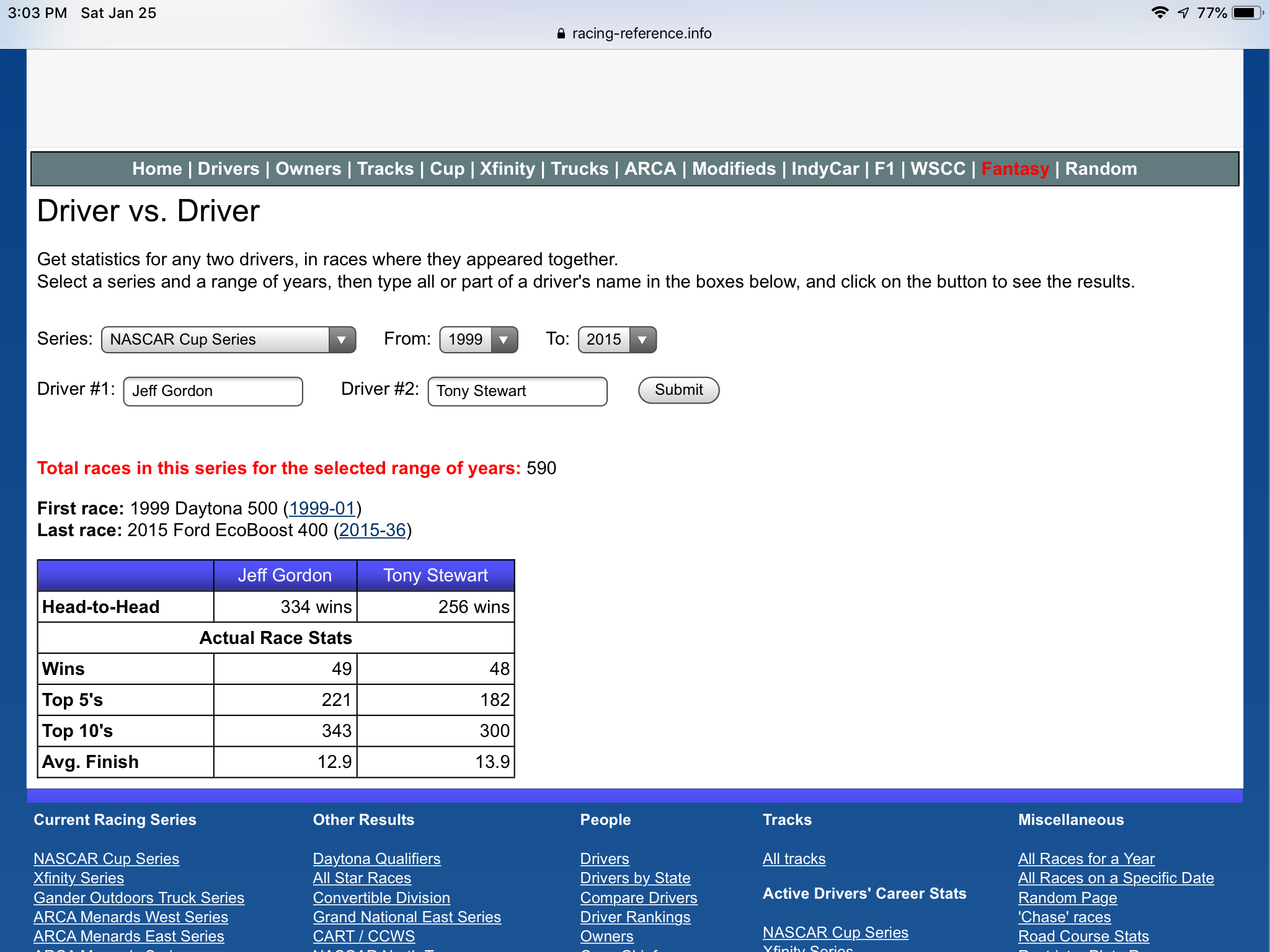Viewport: 1270px width, 952px height.
Task: Open the 2015-36 last race link
Action: tap(372, 530)
